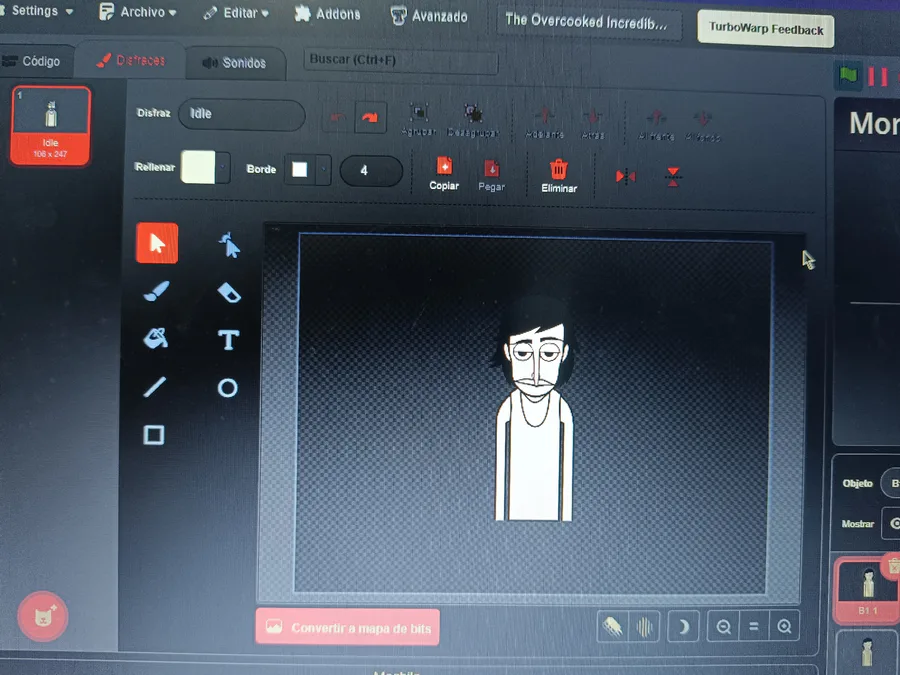Screen dimensions: 900x675
Task: Reset the canvas zoom level
Action: pos(754,626)
